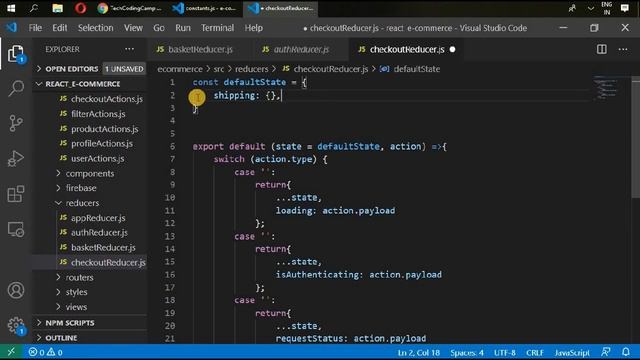Viewport: 640px width, 360px height.
Task: Open authReducer.js in explorer tree
Action: (99, 233)
